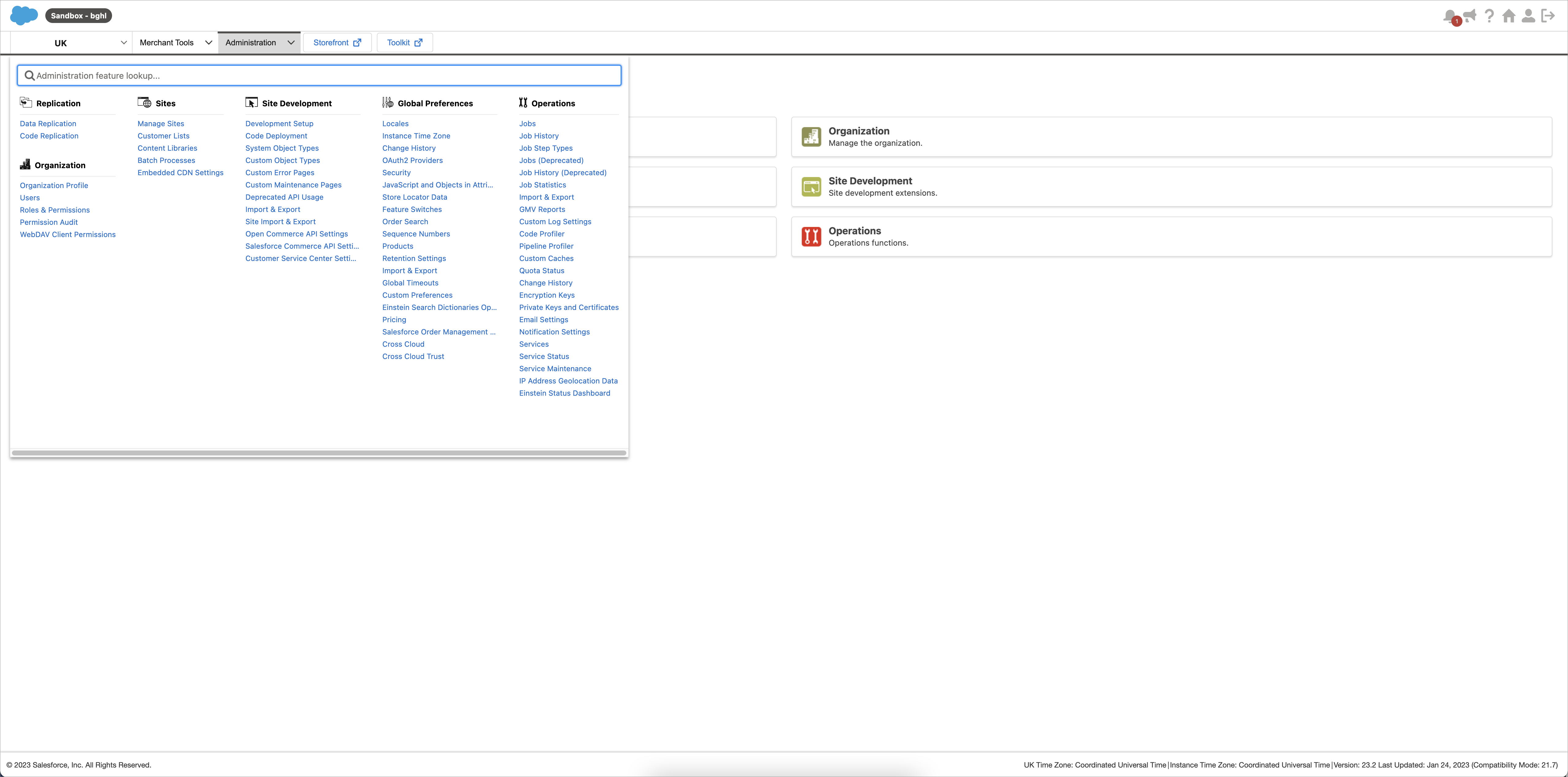Open the notifications bell icon

pyautogui.click(x=1450, y=16)
